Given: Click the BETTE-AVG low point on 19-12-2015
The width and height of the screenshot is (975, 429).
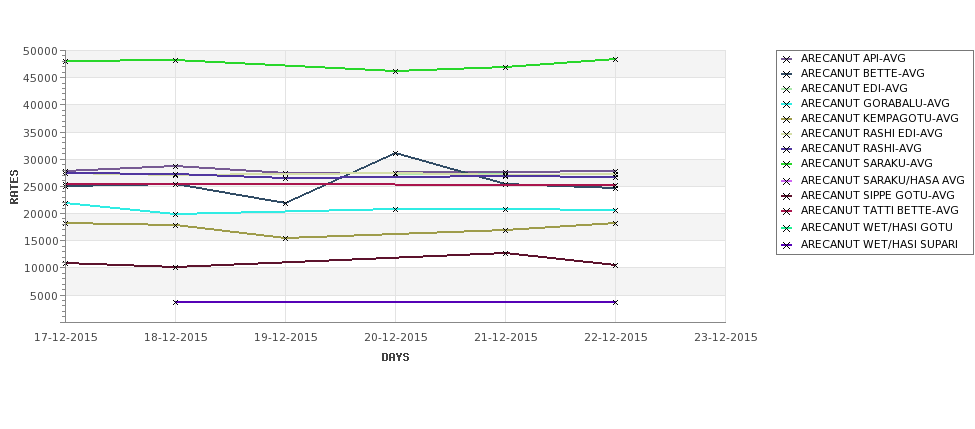Looking at the screenshot, I should (285, 203).
